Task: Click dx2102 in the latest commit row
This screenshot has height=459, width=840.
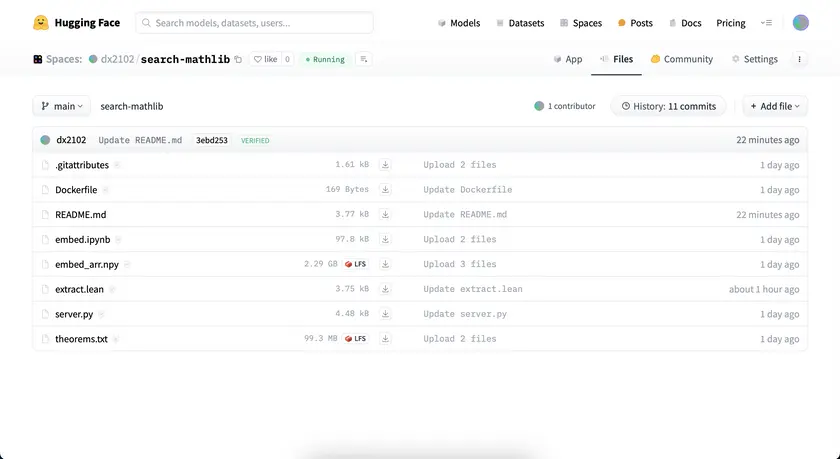Action: pyautogui.click(x=71, y=140)
